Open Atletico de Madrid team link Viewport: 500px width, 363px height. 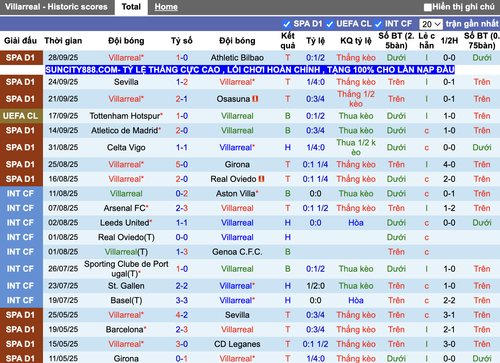point(126,130)
